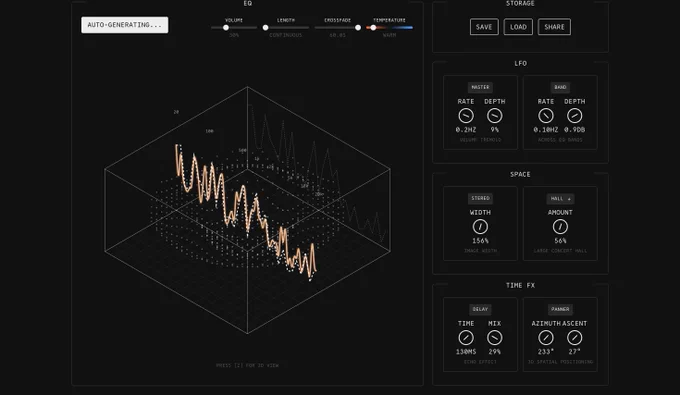Click the '0.2HZ' master rate value
The image size is (680, 395).
(466, 130)
